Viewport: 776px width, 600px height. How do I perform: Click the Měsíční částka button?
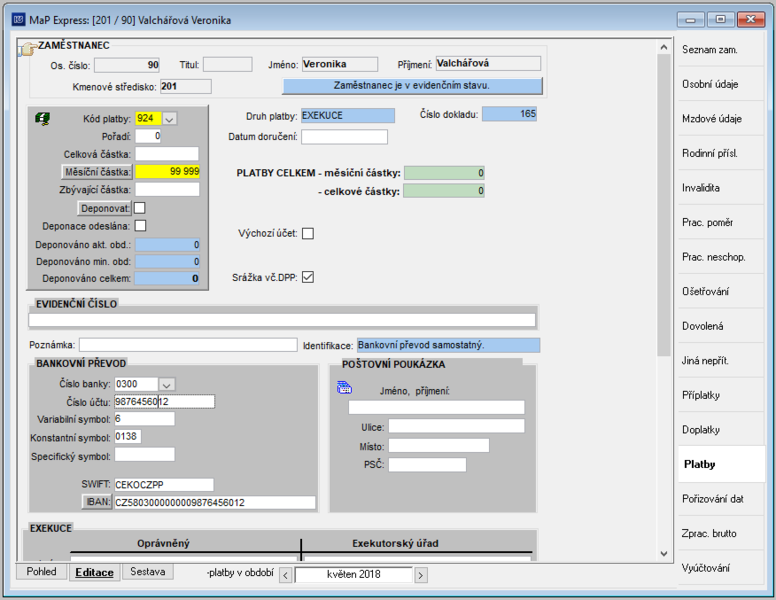point(97,172)
